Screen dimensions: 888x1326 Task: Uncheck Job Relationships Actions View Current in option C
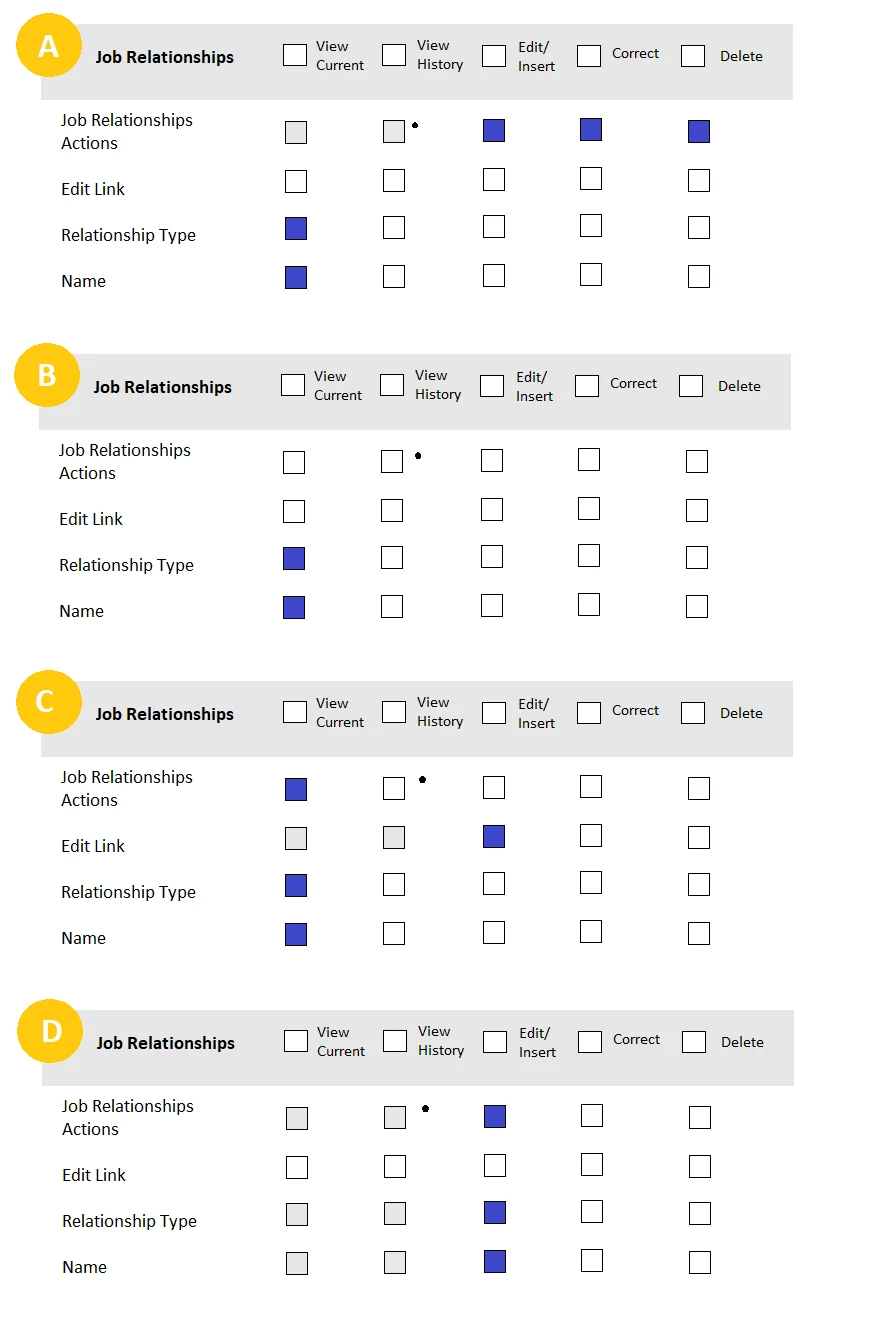click(x=296, y=790)
